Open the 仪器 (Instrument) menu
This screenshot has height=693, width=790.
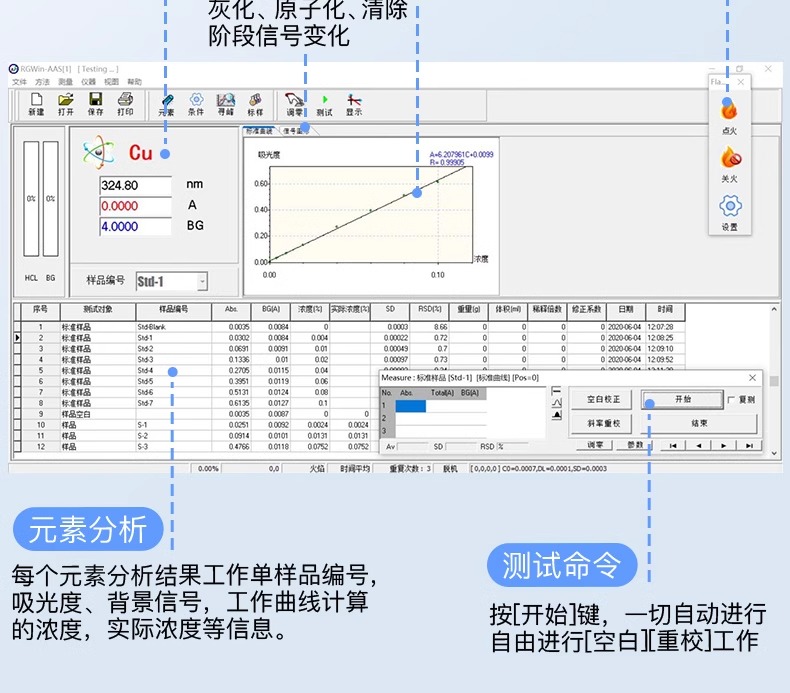(x=89, y=81)
